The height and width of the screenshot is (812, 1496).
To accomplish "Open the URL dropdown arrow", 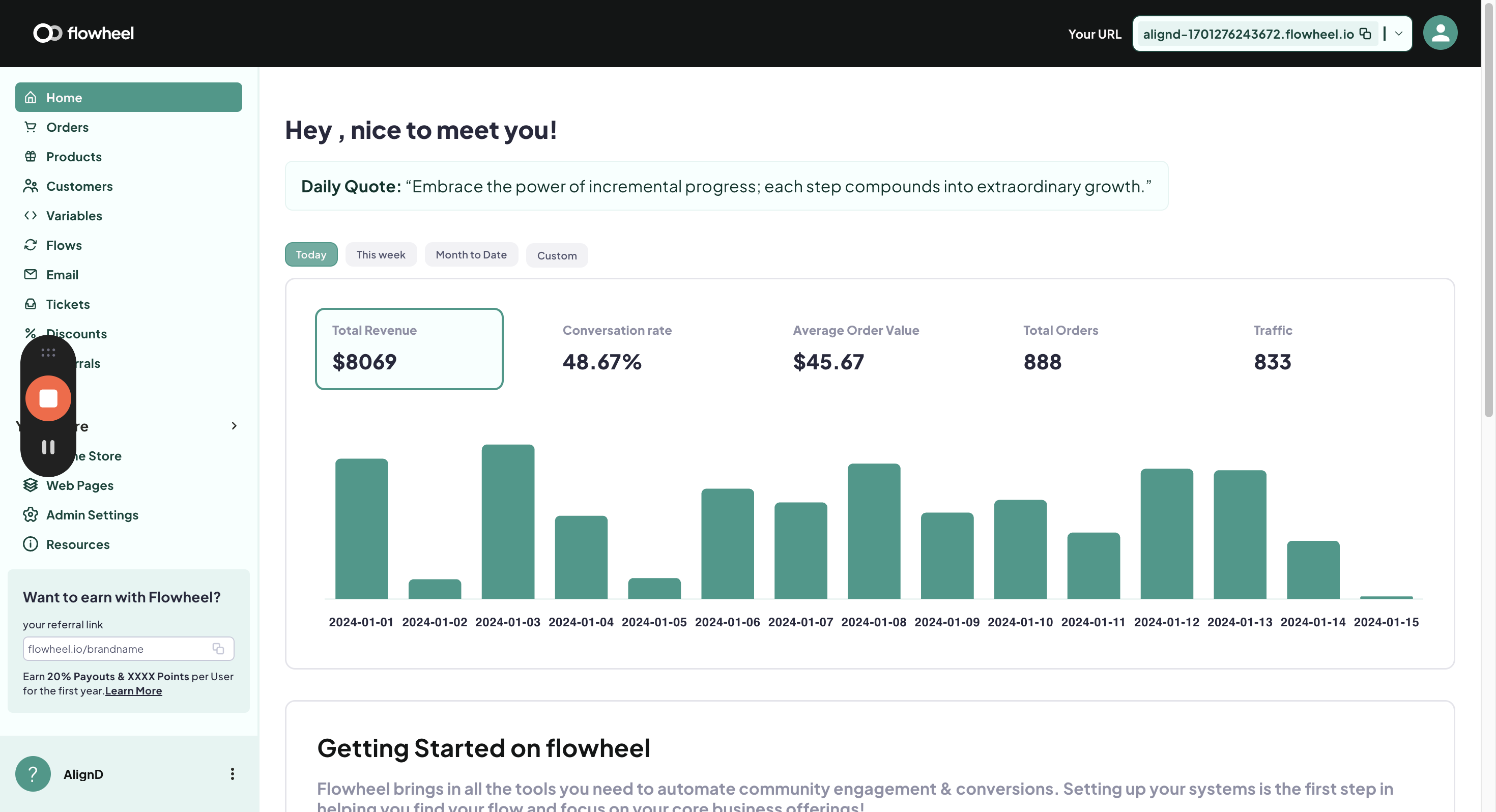I will pyautogui.click(x=1399, y=34).
